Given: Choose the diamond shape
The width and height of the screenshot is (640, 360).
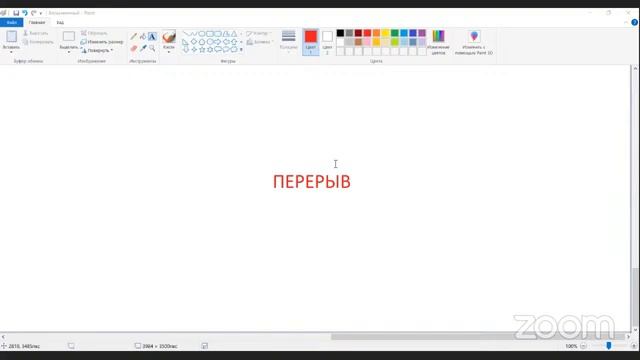Looking at the screenshot, I should (x=194, y=42).
